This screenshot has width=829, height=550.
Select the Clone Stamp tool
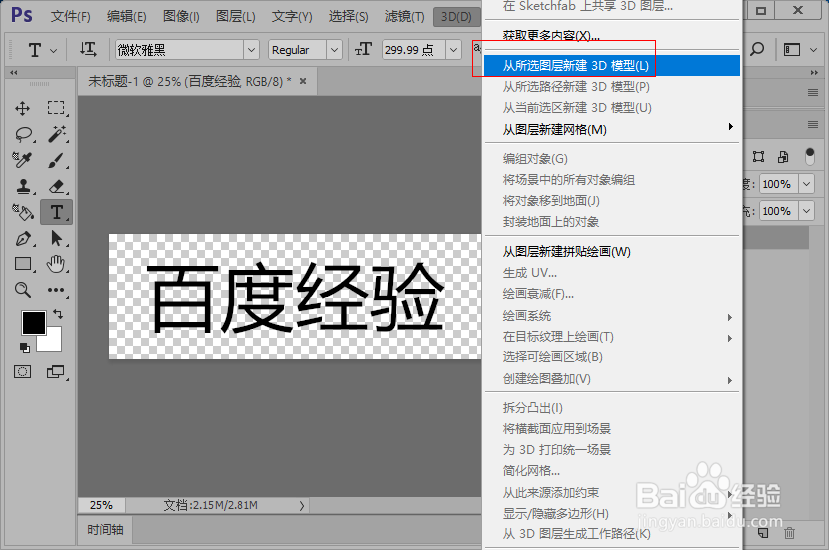(23, 186)
